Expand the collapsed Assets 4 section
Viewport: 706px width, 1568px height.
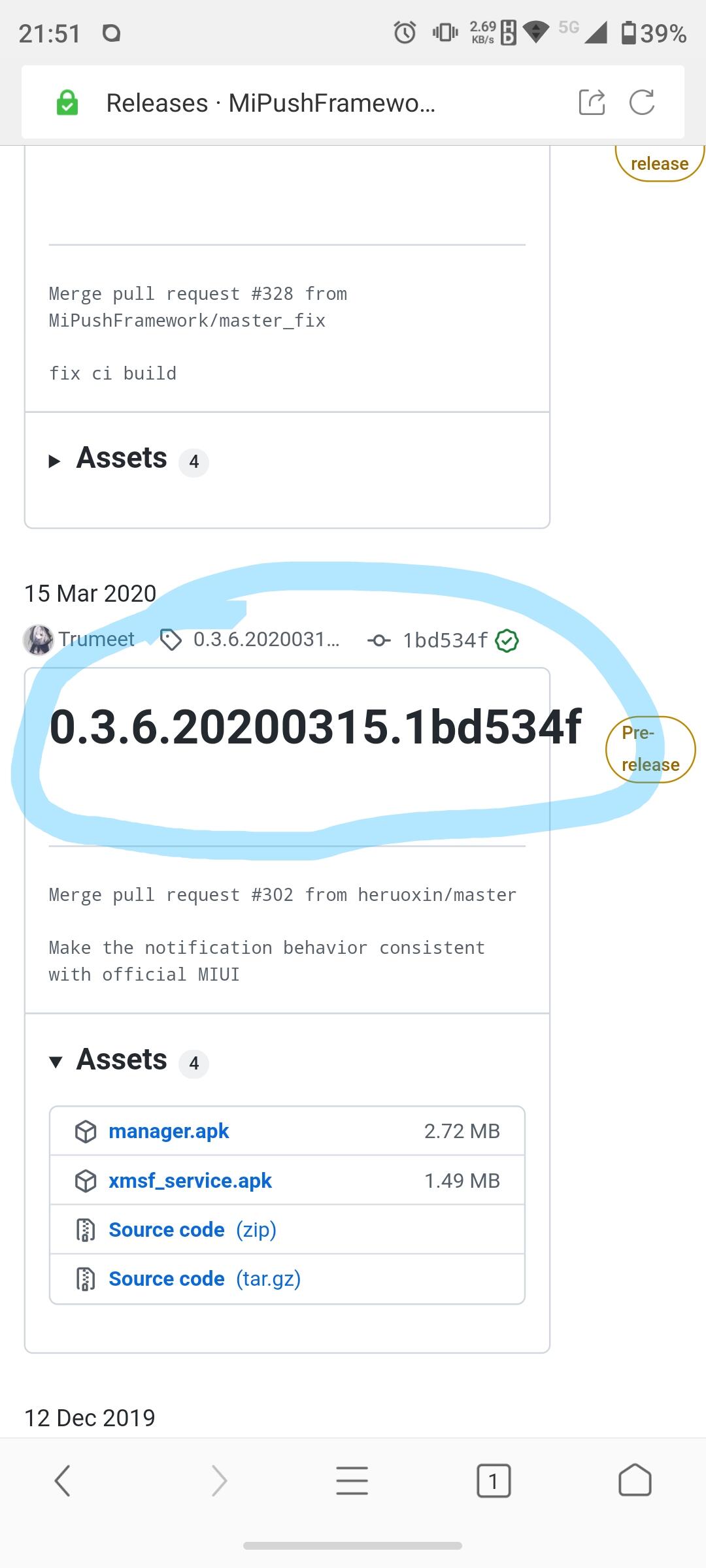click(x=129, y=459)
